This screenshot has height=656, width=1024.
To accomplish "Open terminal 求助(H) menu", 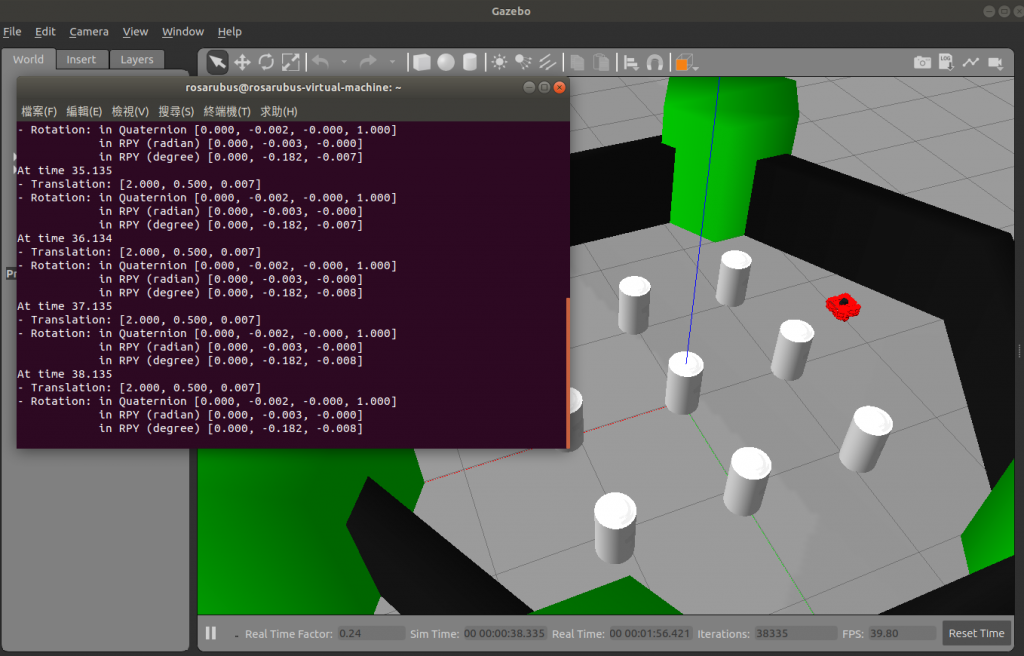I will pos(279,111).
